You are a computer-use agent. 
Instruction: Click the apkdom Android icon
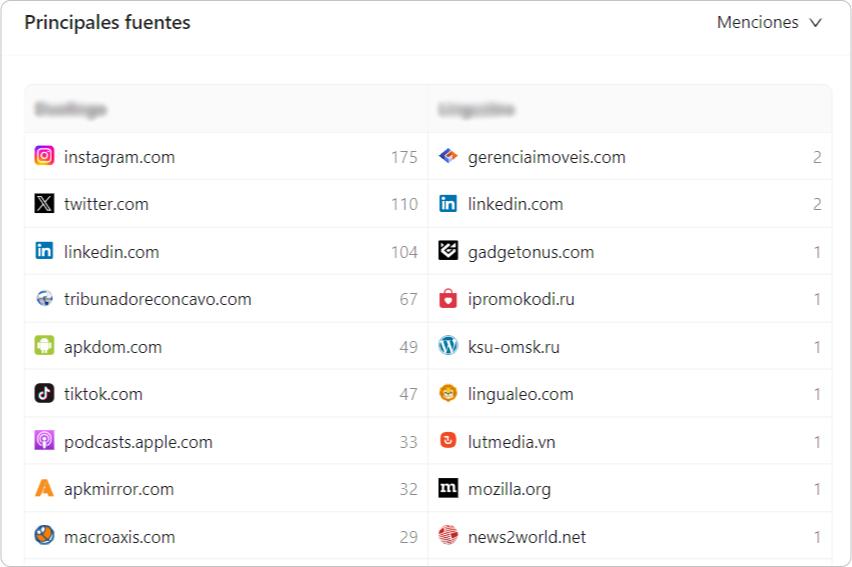[x=44, y=346]
